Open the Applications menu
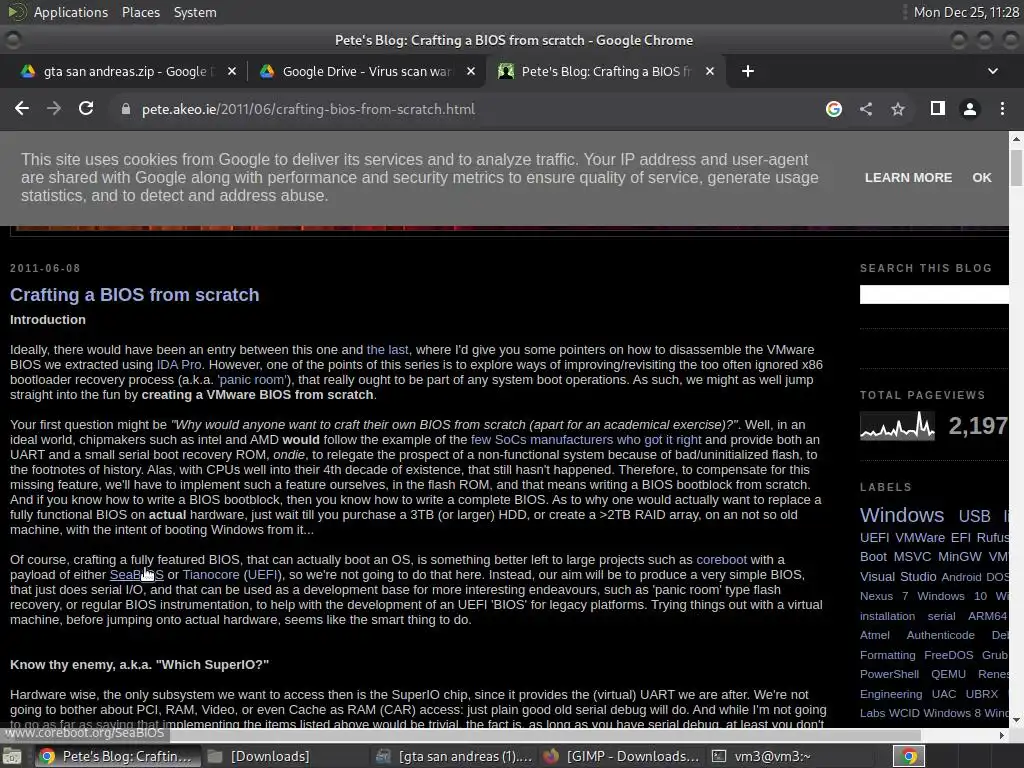 click(71, 12)
